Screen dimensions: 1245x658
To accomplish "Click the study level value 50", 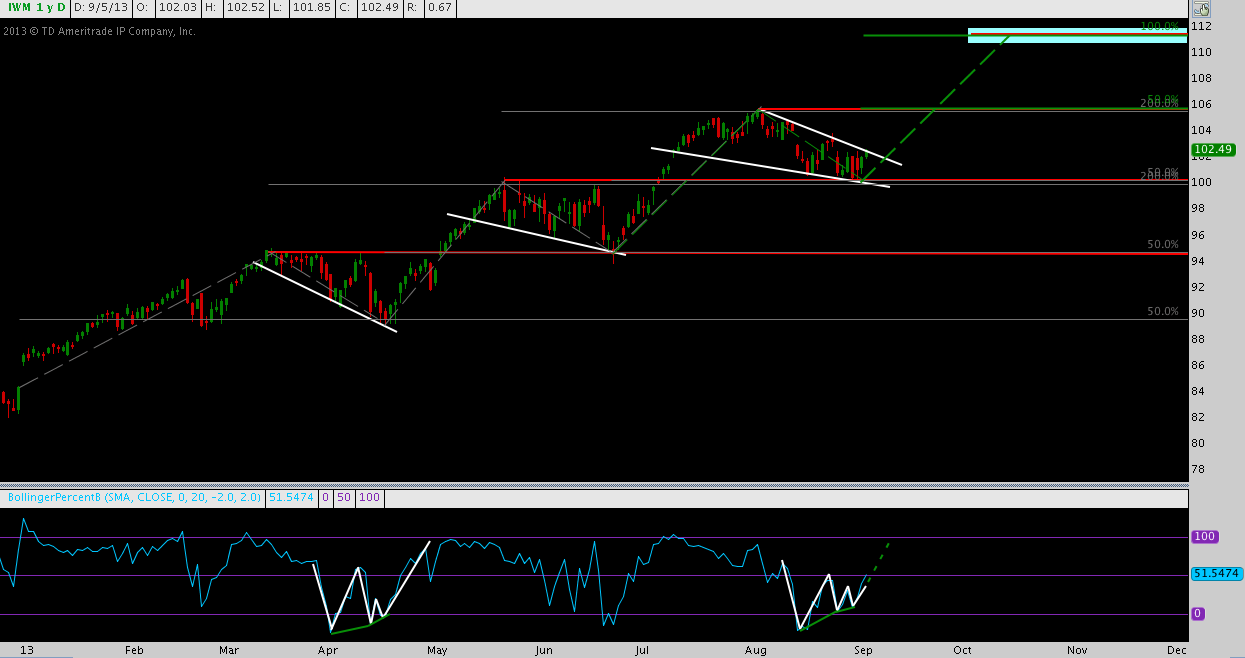I will point(342,497).
